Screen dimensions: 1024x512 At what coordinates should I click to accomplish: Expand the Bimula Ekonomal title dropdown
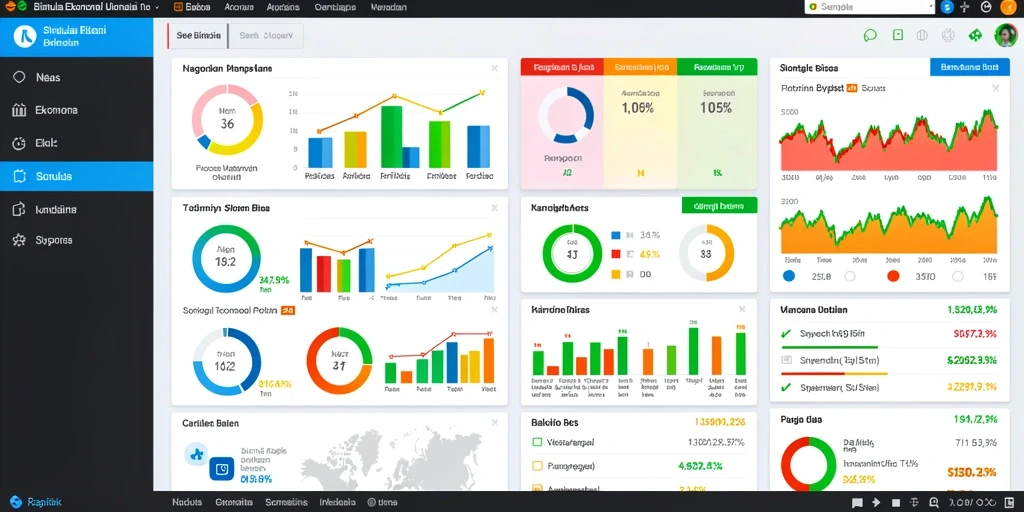click(157, 7)
